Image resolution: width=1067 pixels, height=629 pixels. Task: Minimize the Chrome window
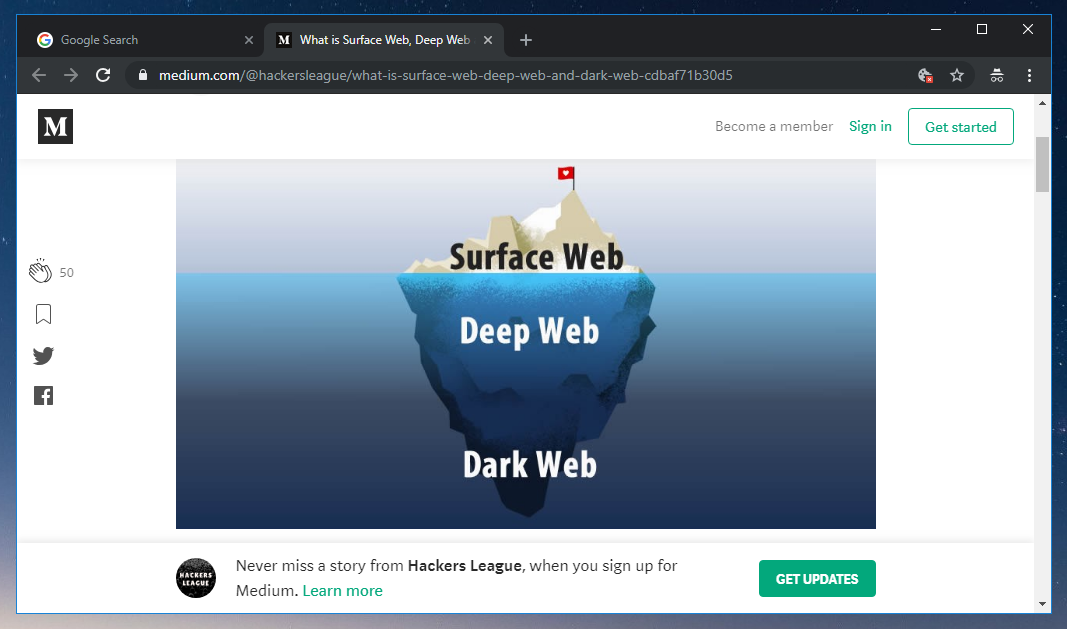[x=936, y=29]
